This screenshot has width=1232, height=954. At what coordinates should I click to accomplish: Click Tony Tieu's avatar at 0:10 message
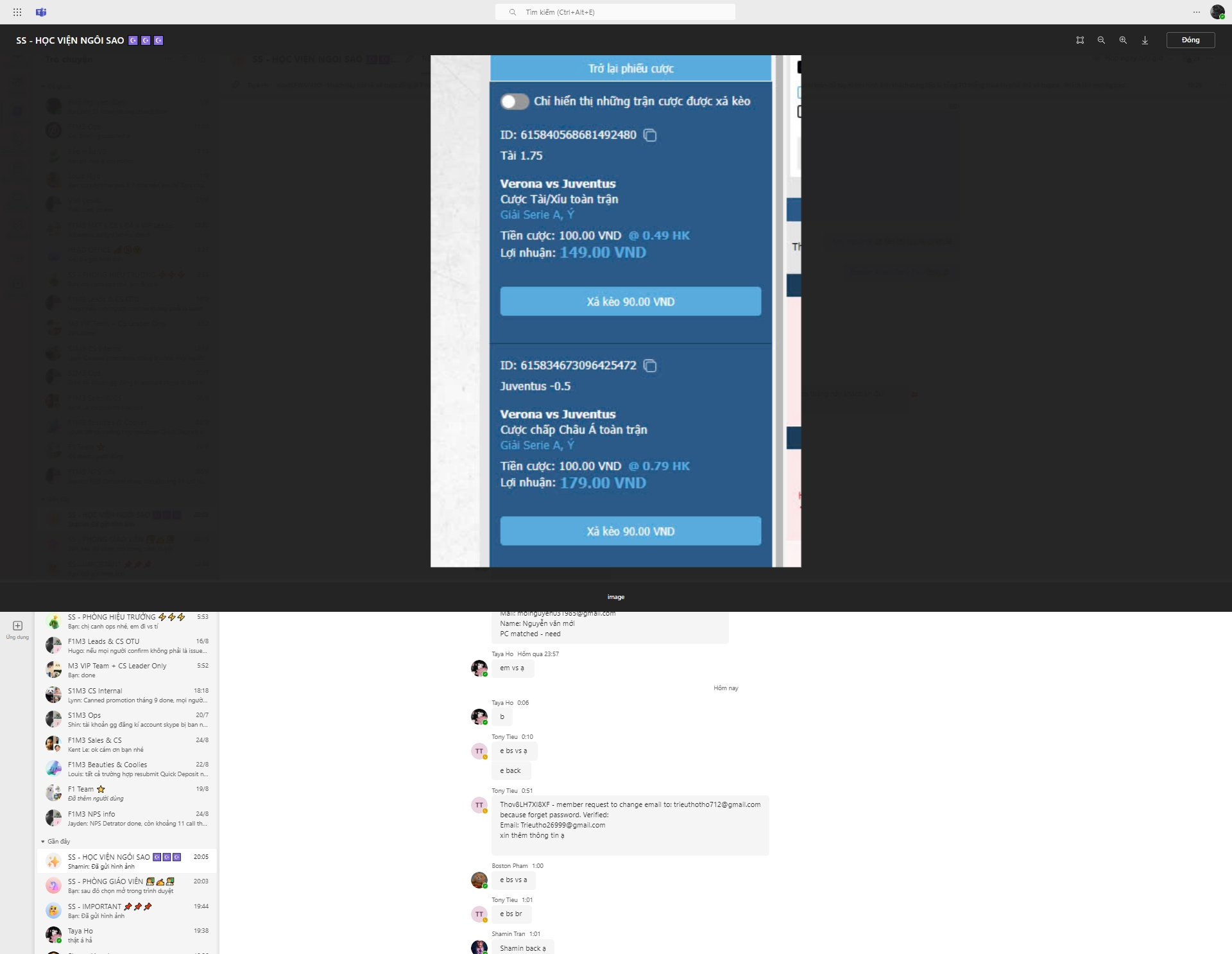(479, 751)
